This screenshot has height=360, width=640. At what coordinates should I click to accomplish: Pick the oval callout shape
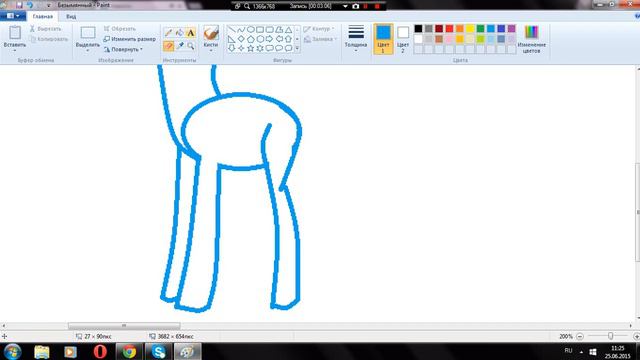[x=279, y=48]
